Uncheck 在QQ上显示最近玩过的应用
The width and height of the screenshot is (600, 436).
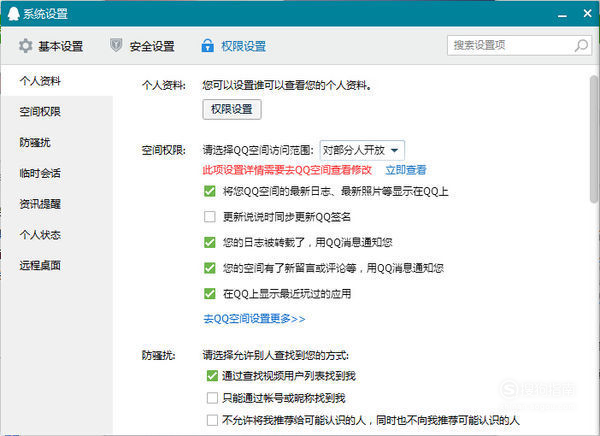click(210, 294)
